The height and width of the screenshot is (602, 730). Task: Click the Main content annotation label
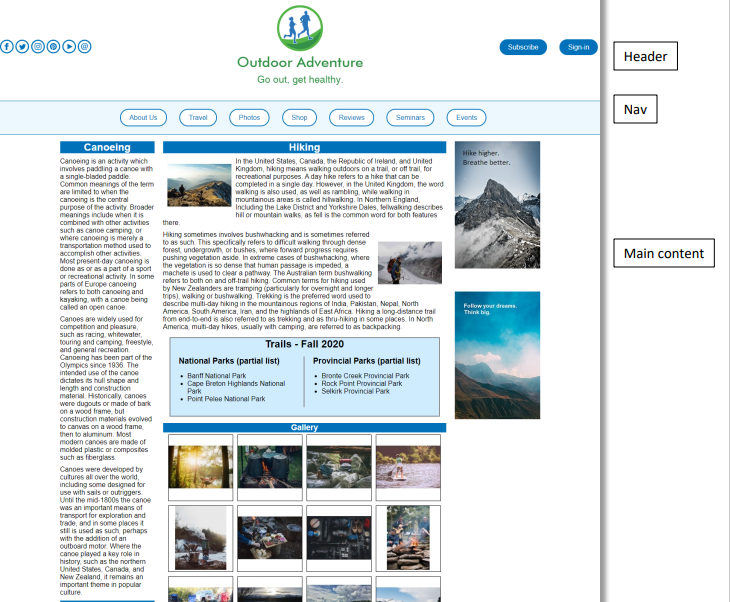coord(663,253)
